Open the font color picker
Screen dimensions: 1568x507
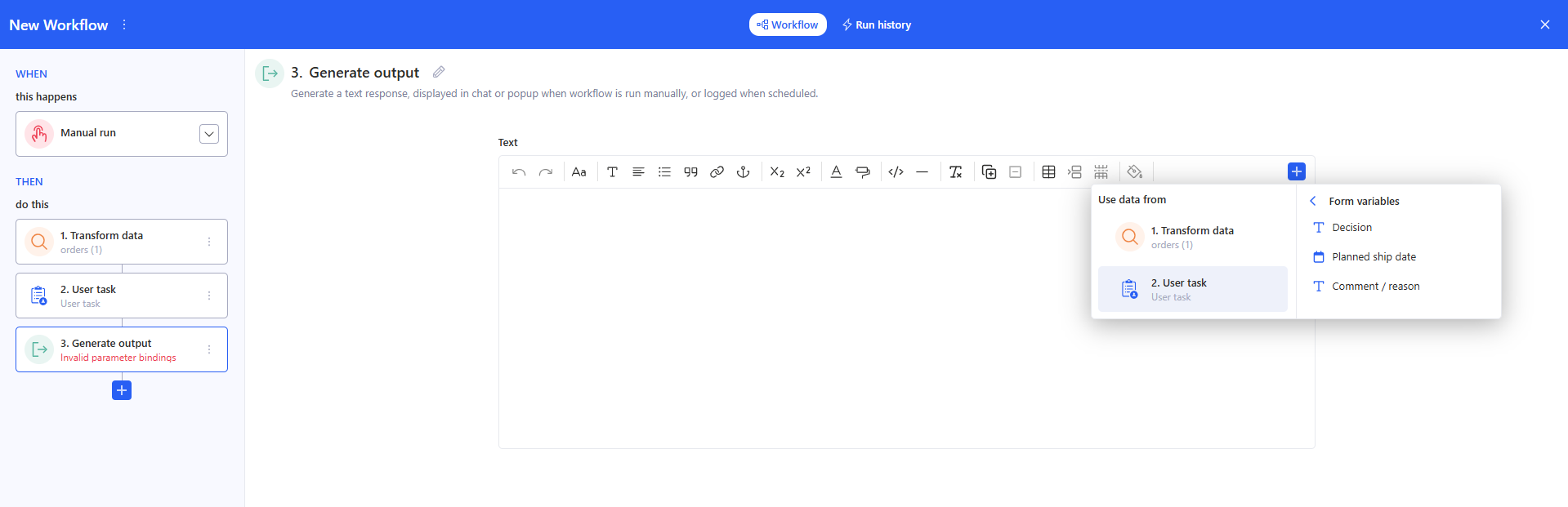(x=836, y=172)
